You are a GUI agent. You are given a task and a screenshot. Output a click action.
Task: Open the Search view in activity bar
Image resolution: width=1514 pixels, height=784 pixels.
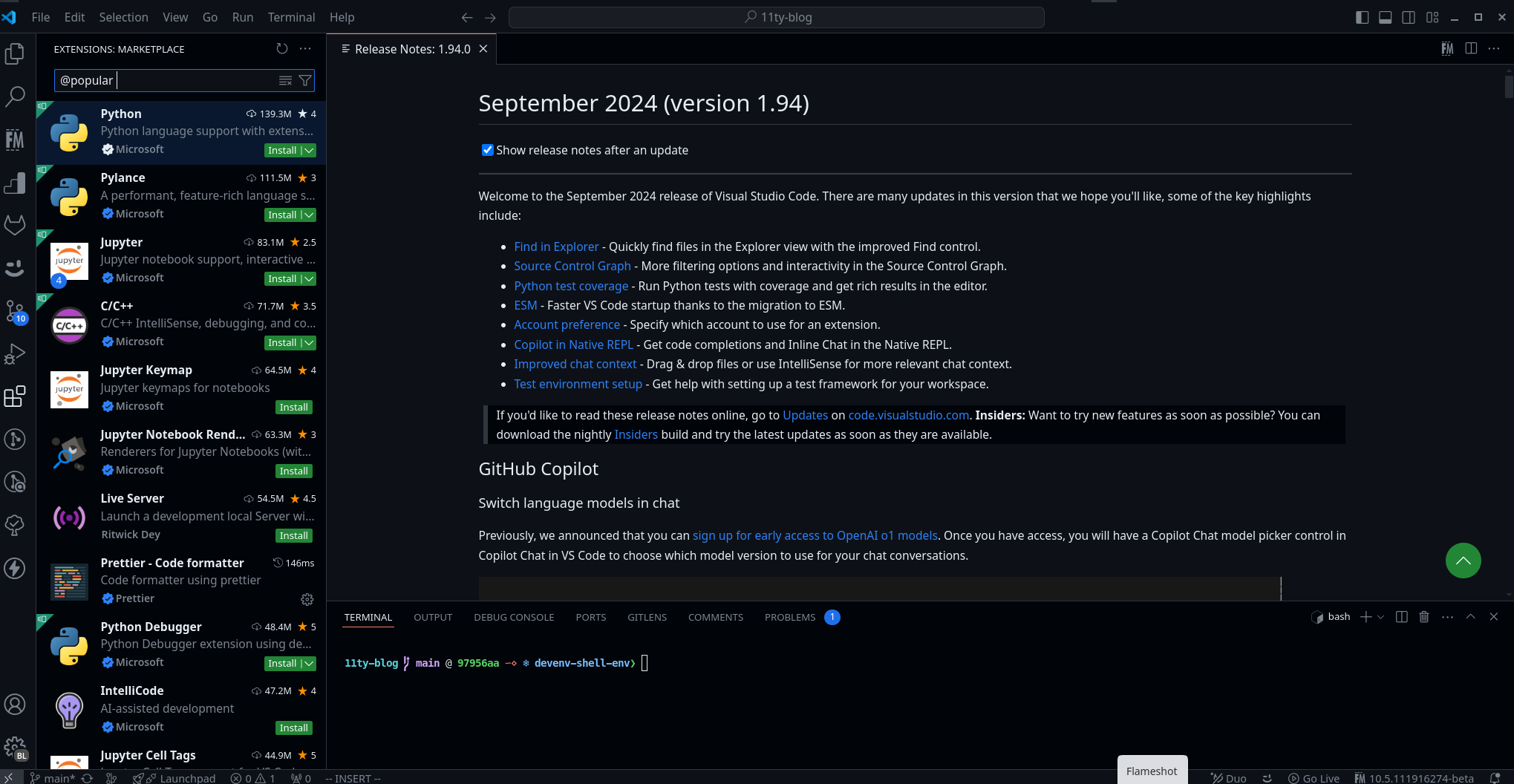(x=15, y=96)
